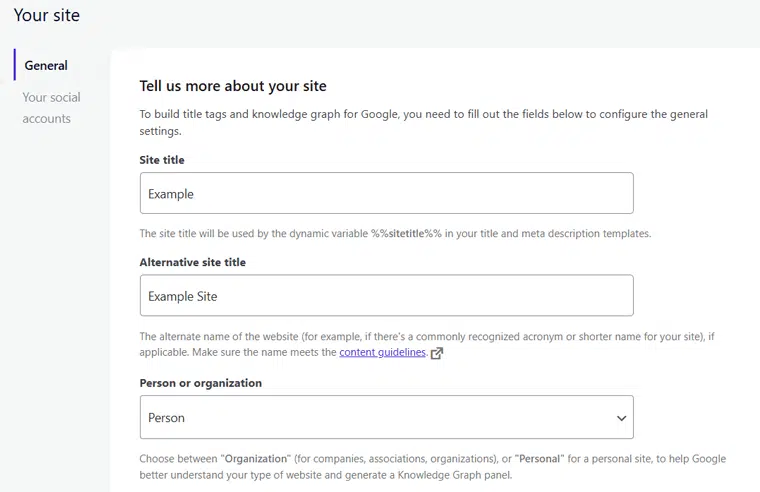Click the help text about the alternate name of the website
The image size is (760, 492).
pyautogui.click(x=427, y=344)
